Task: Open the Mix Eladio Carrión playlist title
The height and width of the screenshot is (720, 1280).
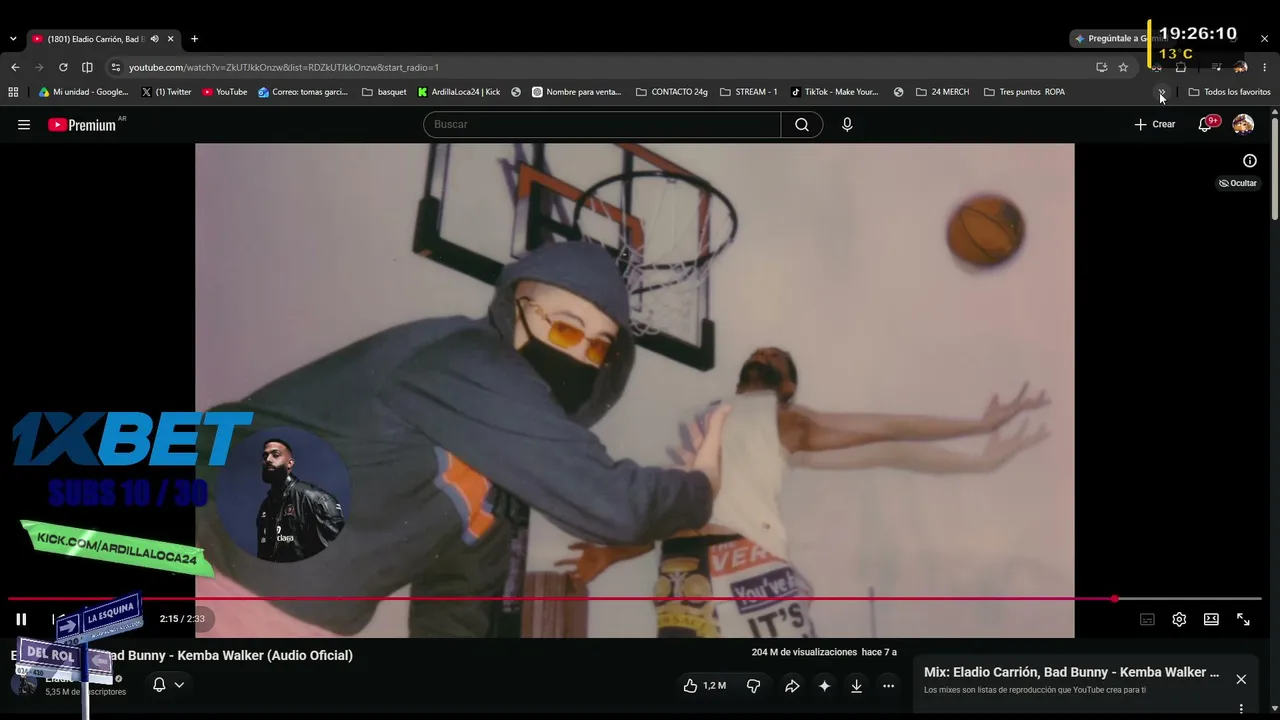Action: point(1071,672)
